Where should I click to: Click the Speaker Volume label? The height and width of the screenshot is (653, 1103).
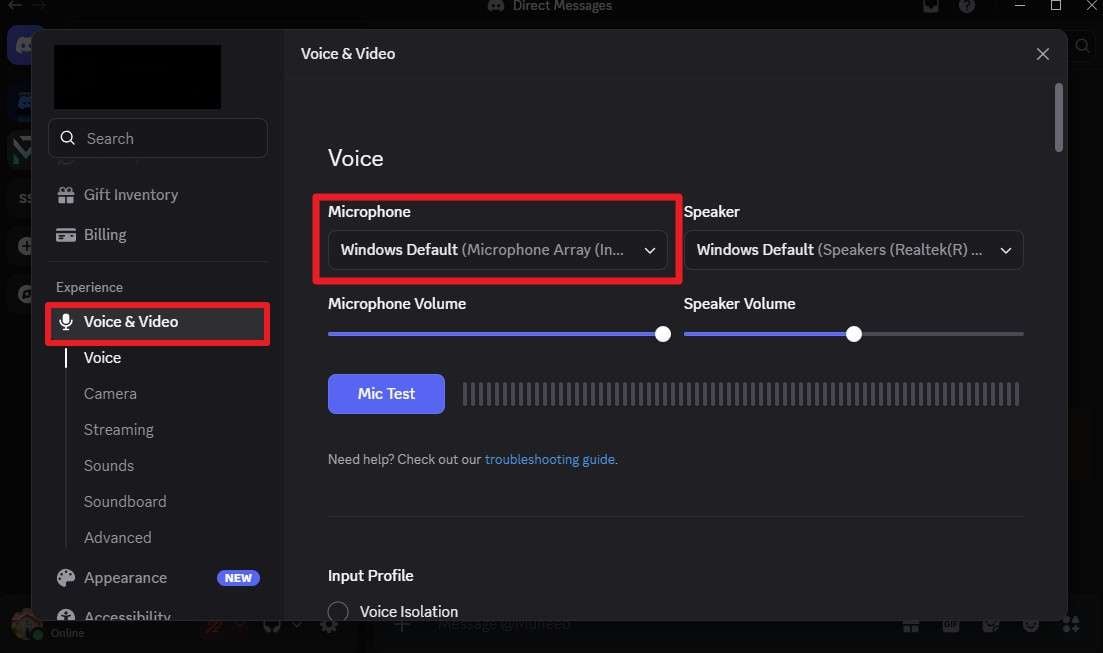(739, 304)
